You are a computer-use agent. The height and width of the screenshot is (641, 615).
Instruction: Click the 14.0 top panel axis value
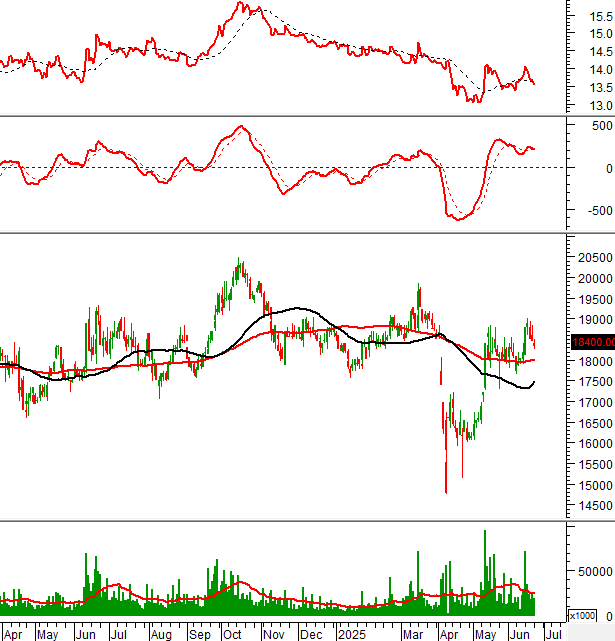pos(601,69)
